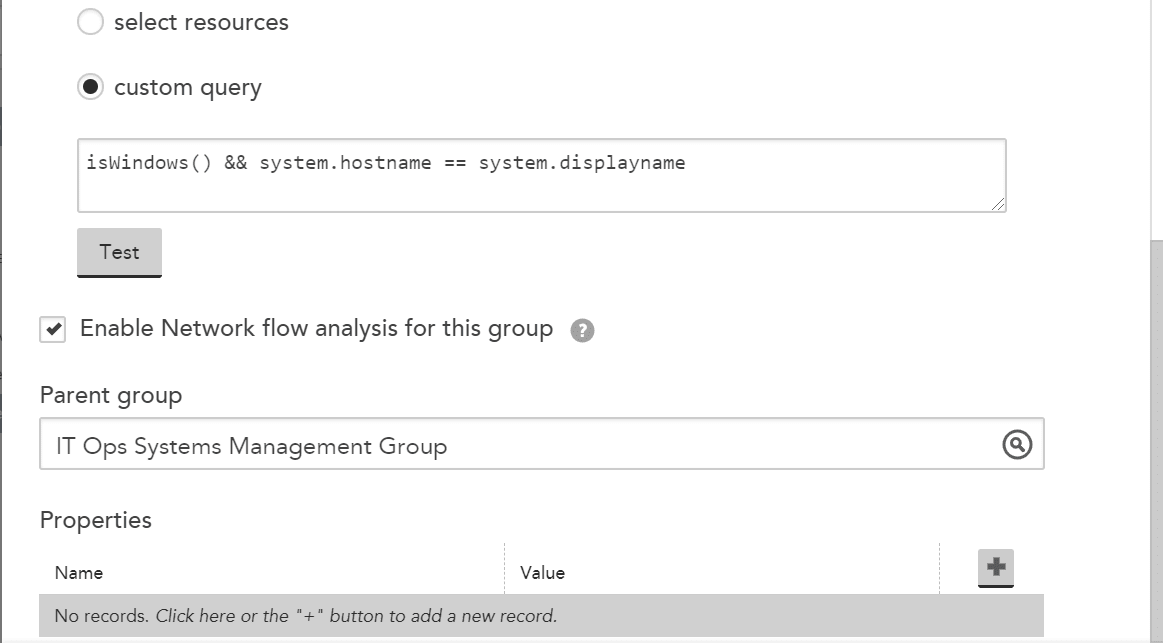Viewport: 1163px width, 643px height.
Task: Open the Parent group search magnifier icon
Action: (x=1017, y=444)
